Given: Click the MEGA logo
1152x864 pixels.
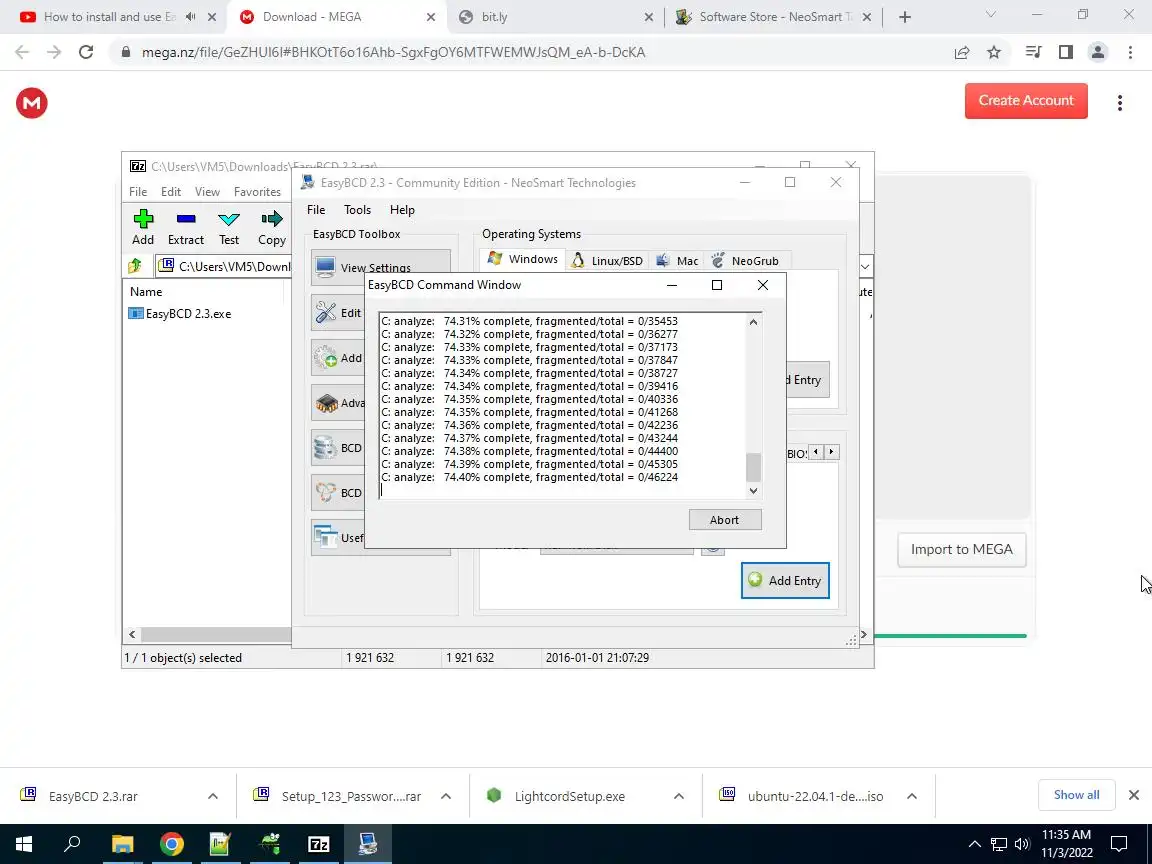Looking at the screenshot, I should point(32,103).
